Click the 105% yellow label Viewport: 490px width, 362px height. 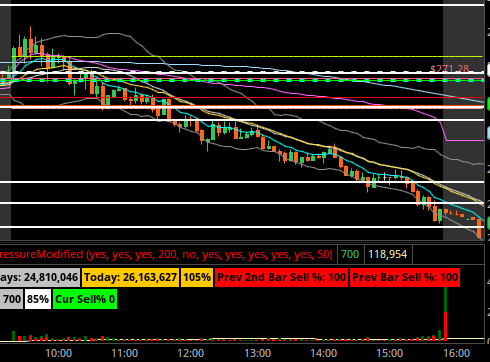tap(197, 277)
